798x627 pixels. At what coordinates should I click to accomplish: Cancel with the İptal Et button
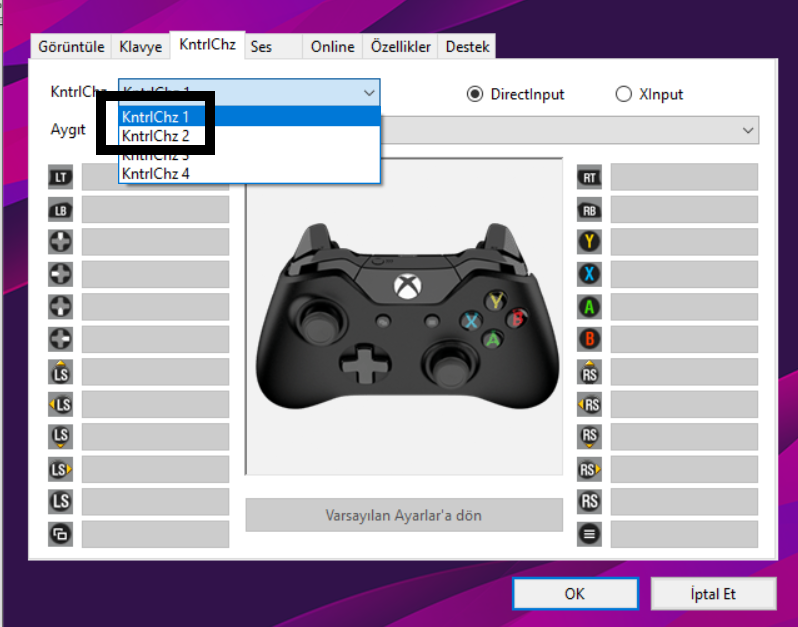pos(714,593)
